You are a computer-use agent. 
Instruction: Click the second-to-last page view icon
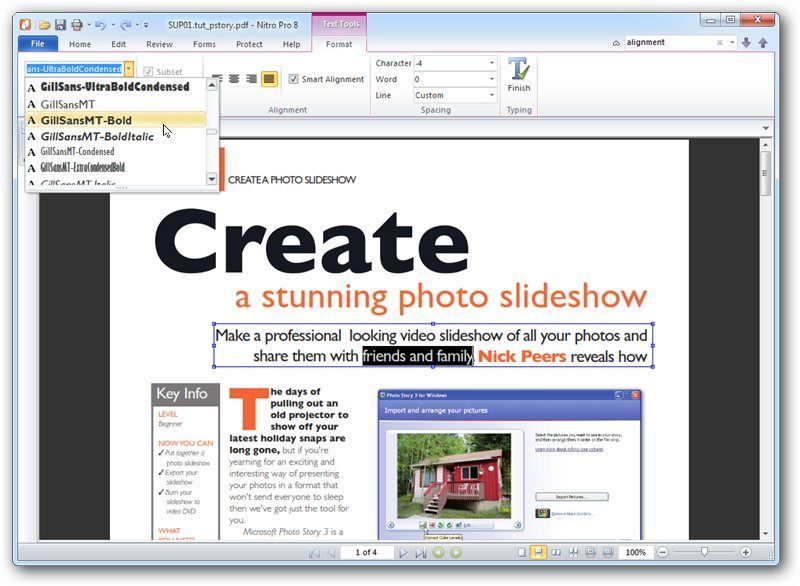coord(591,552)
